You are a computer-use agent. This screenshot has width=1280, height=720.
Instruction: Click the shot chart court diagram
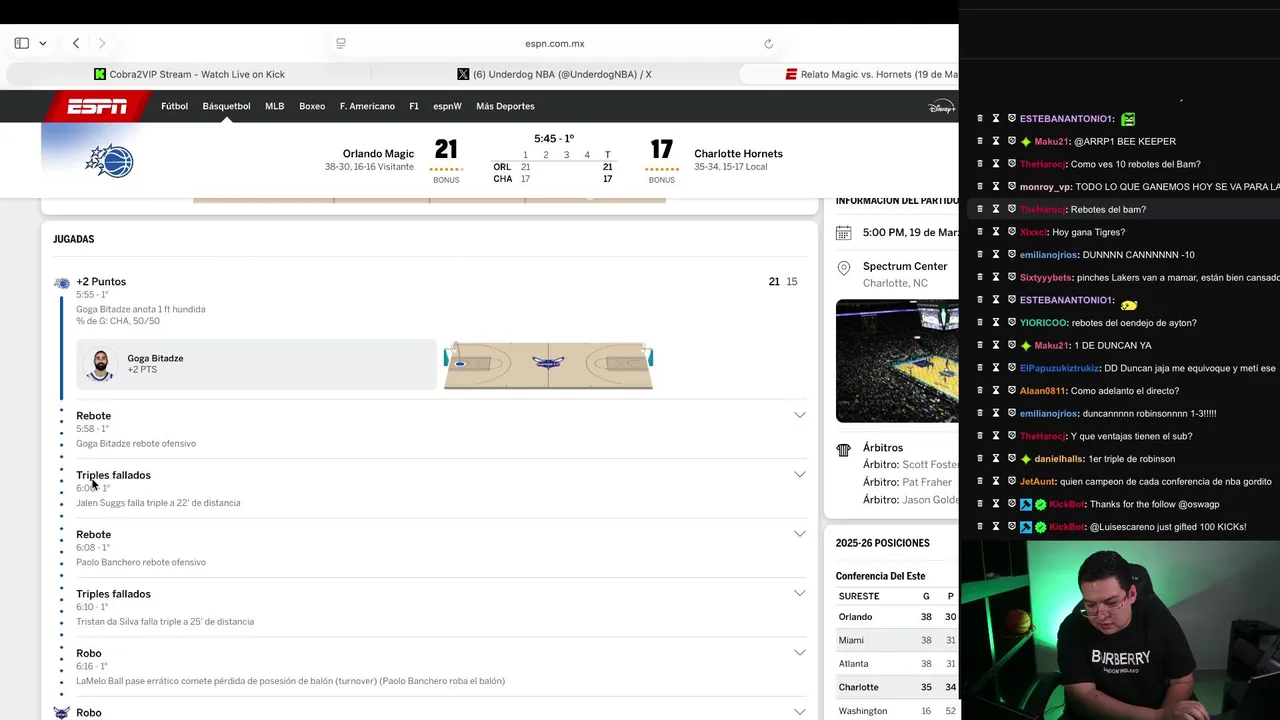pyautogui.click(x=548, y=365)
